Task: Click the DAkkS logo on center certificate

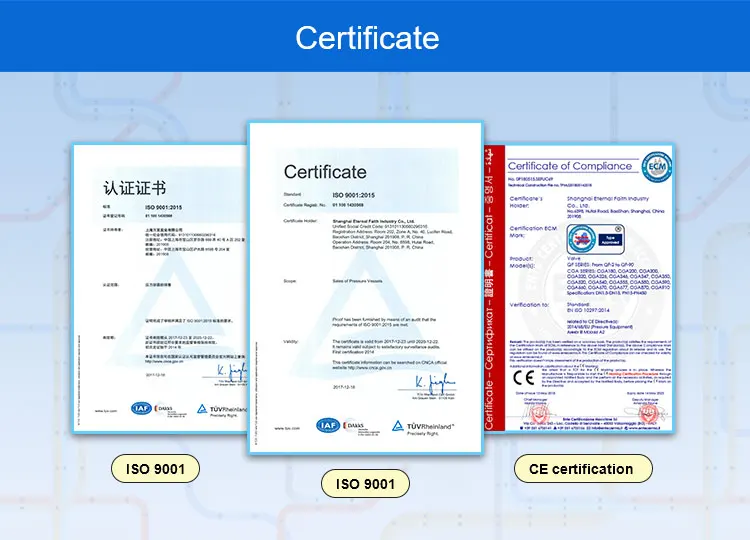Action: click(x=361, y=427)
